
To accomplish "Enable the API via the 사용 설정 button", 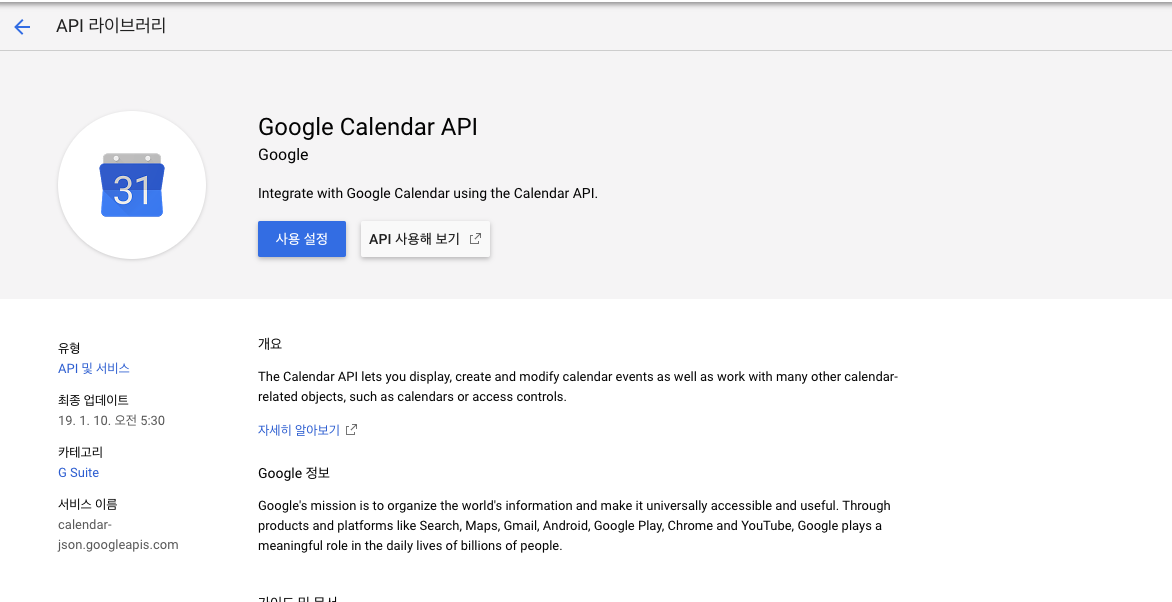I will pyautogui.click(x=301, y=238).
